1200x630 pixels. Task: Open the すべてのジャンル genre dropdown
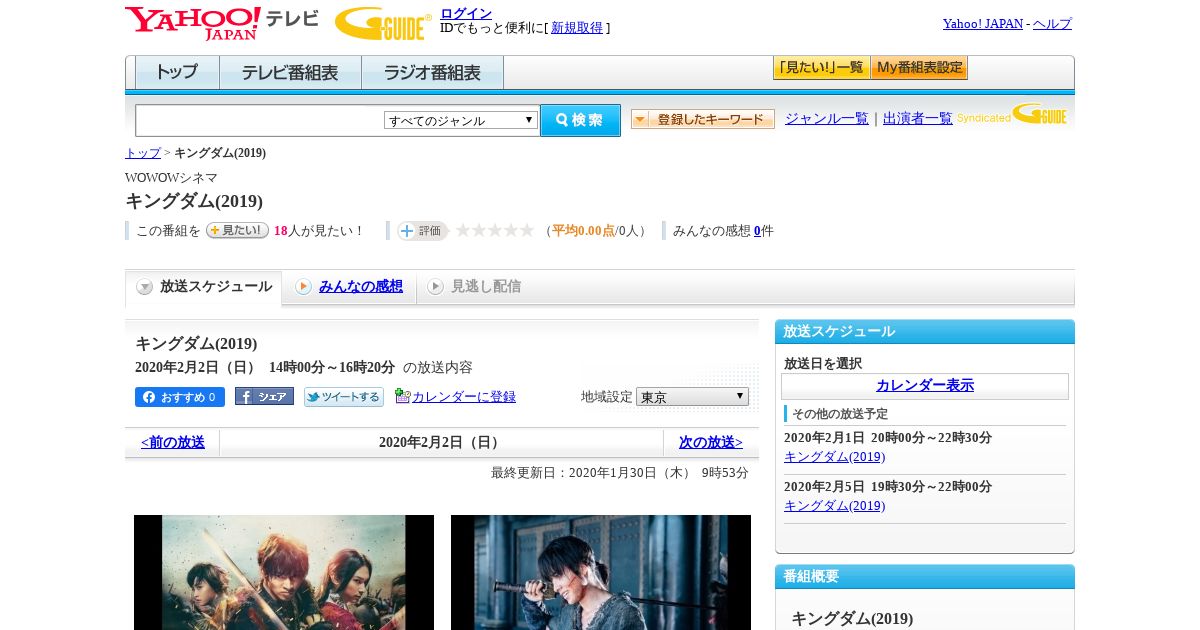pyautogui.click(x=461, y=120)
